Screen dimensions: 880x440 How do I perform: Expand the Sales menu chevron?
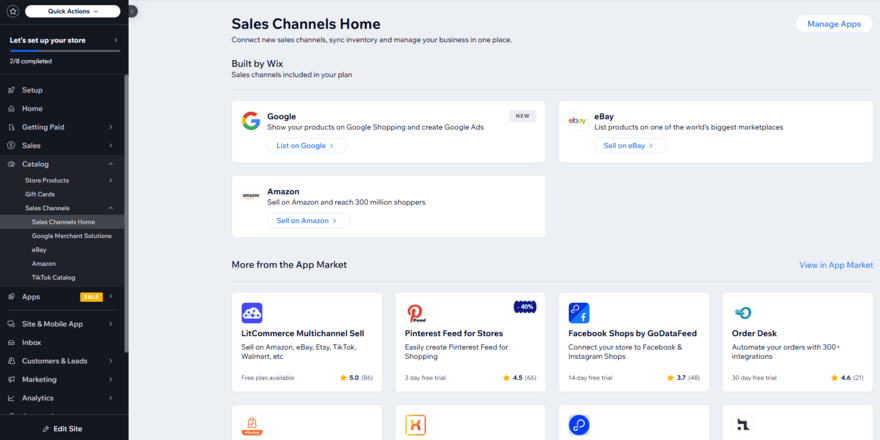tap(111, 145)
